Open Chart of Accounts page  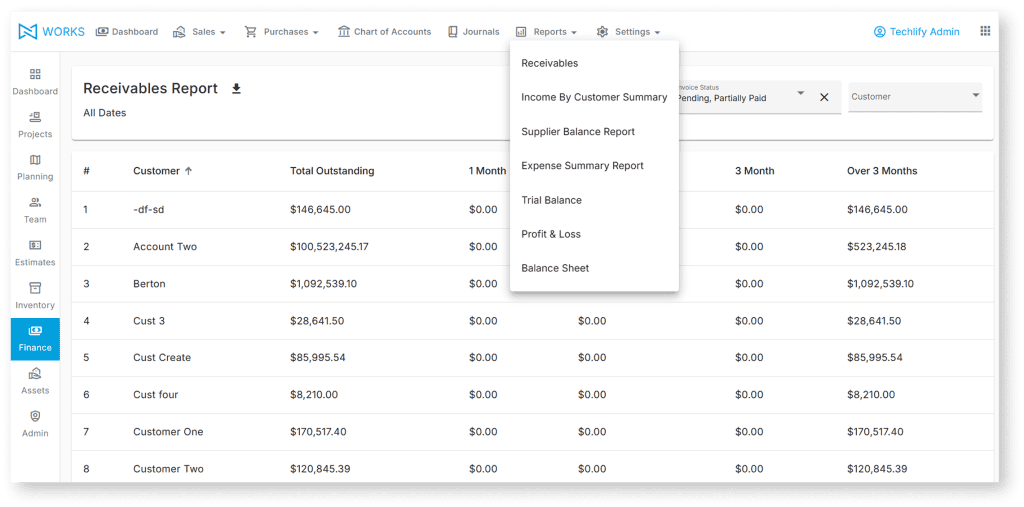tap(385, 31)
